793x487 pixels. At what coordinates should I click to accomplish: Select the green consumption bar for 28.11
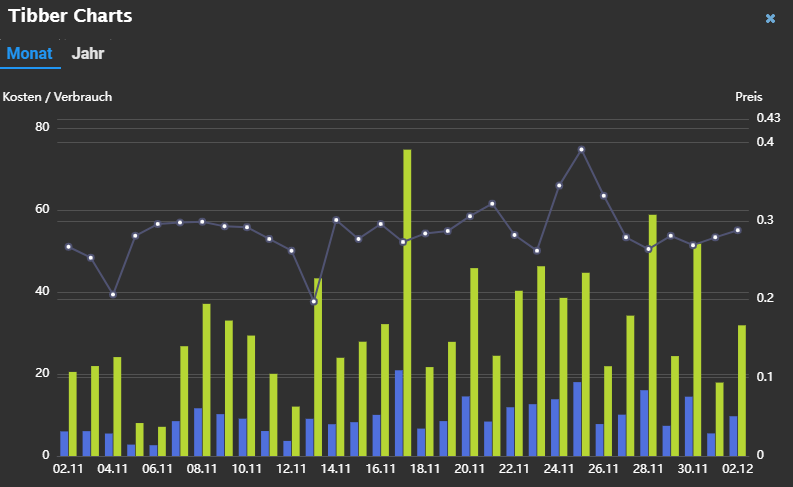tap(652, 335)
